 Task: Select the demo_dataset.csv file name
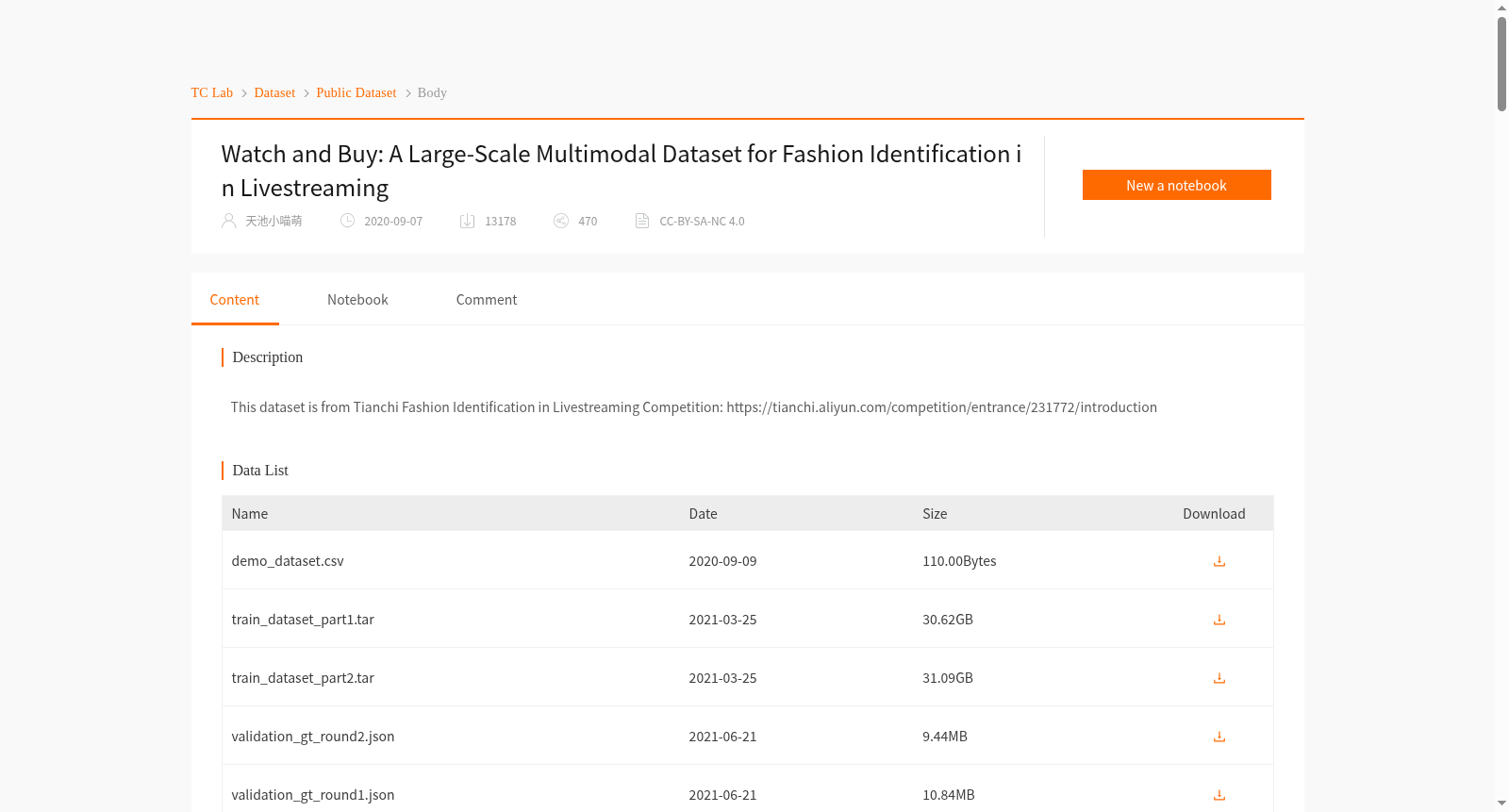tap(288, 561)
